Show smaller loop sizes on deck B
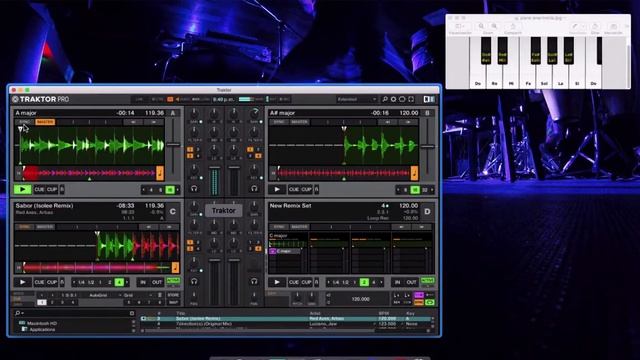Image resolution: width=640 pixels, height=360 pixels. coord(398,190)
